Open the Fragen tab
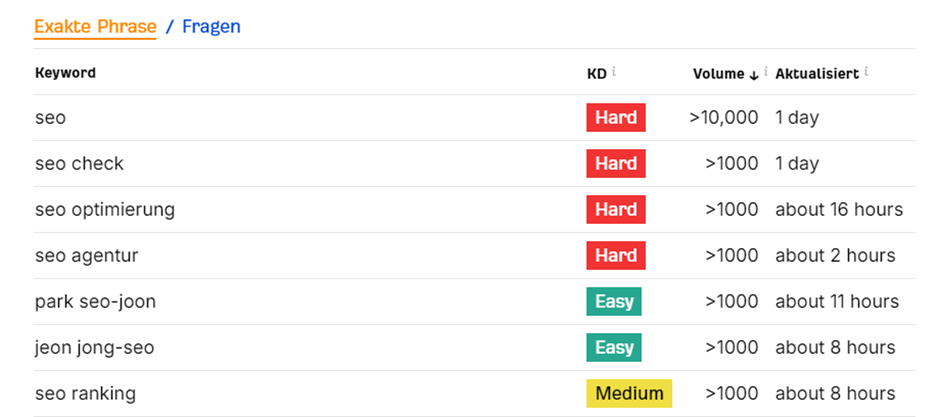Screen dimensions: 940x417 point(211,26)
